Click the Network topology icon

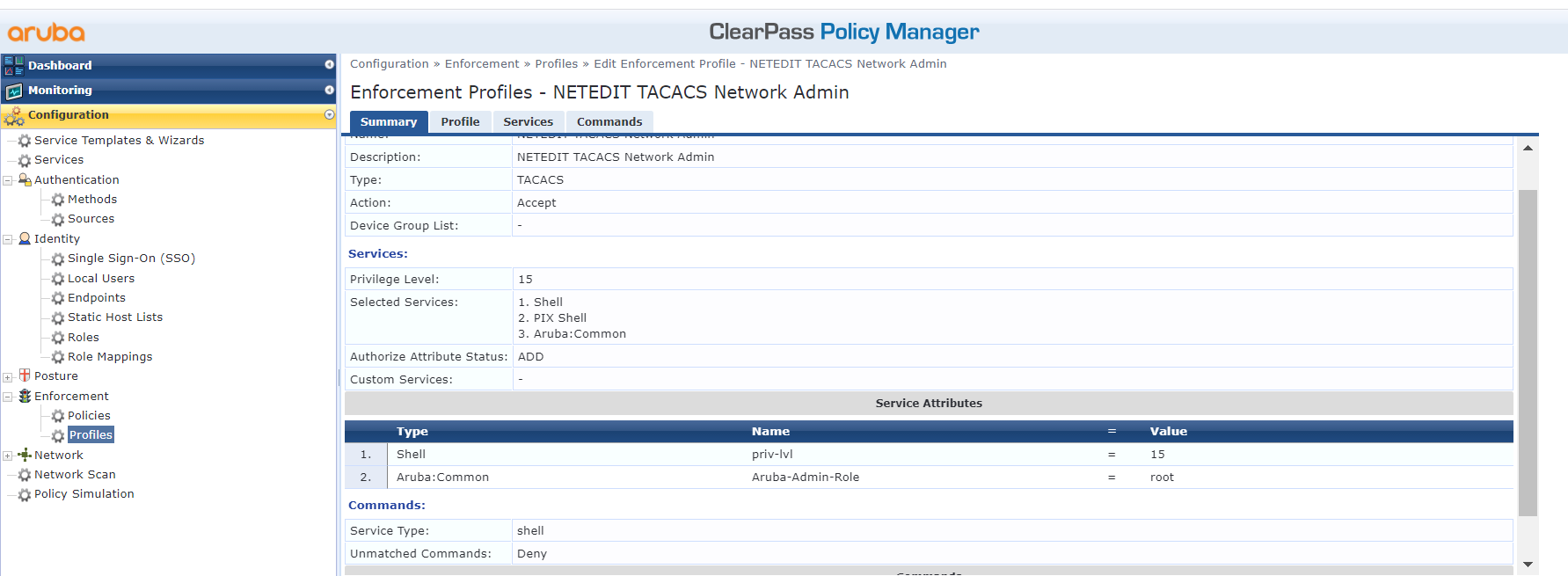25,455
